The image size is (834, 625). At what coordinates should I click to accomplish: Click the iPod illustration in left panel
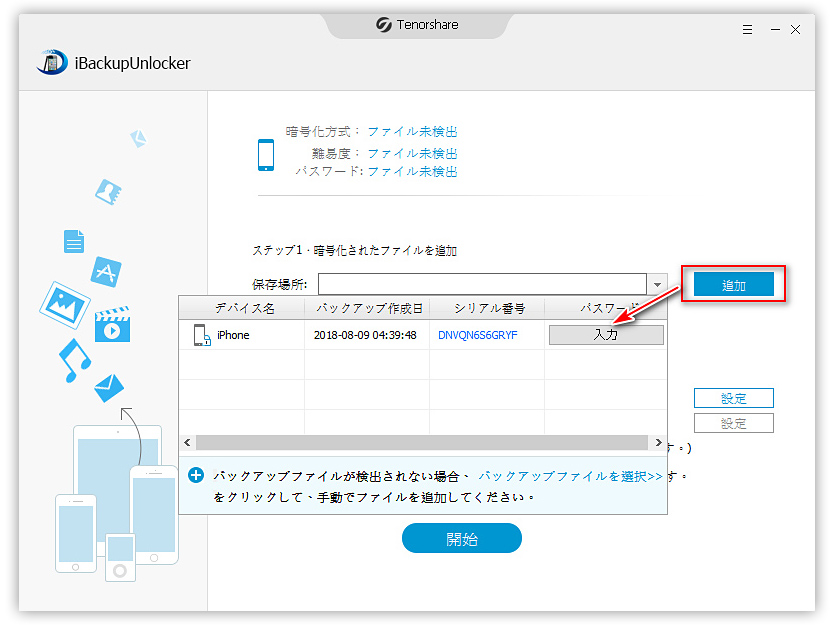coord(120,557)
